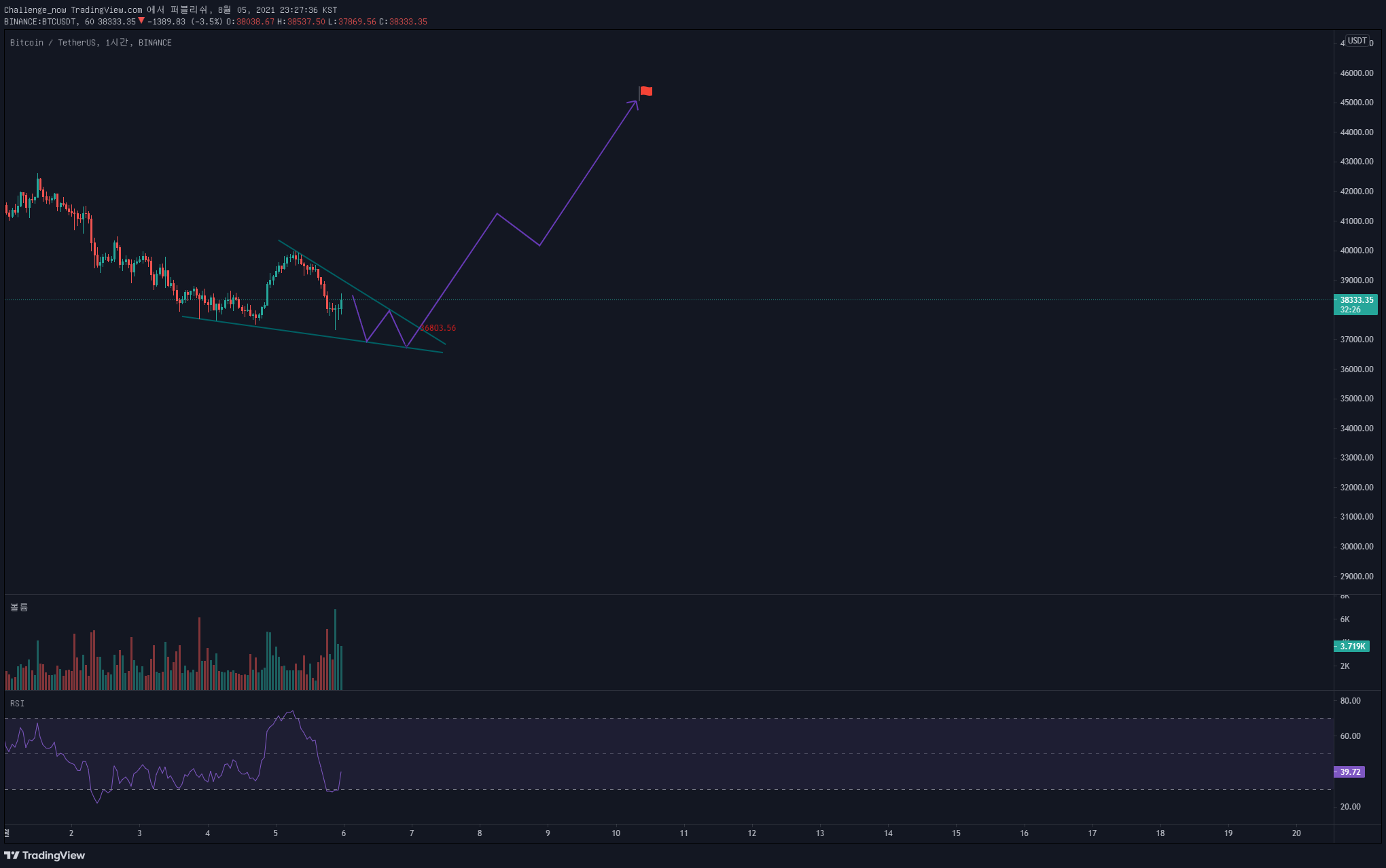Select the current price tag 38333.35

(1356, 304)
